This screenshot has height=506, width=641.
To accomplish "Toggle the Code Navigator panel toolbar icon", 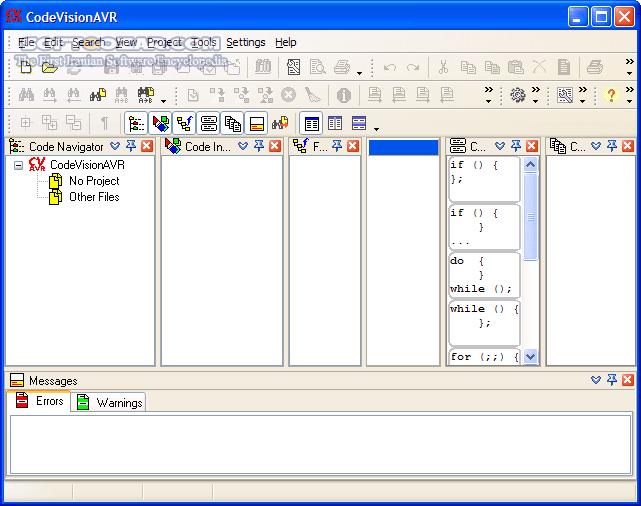I will click(x=136, y=123).
